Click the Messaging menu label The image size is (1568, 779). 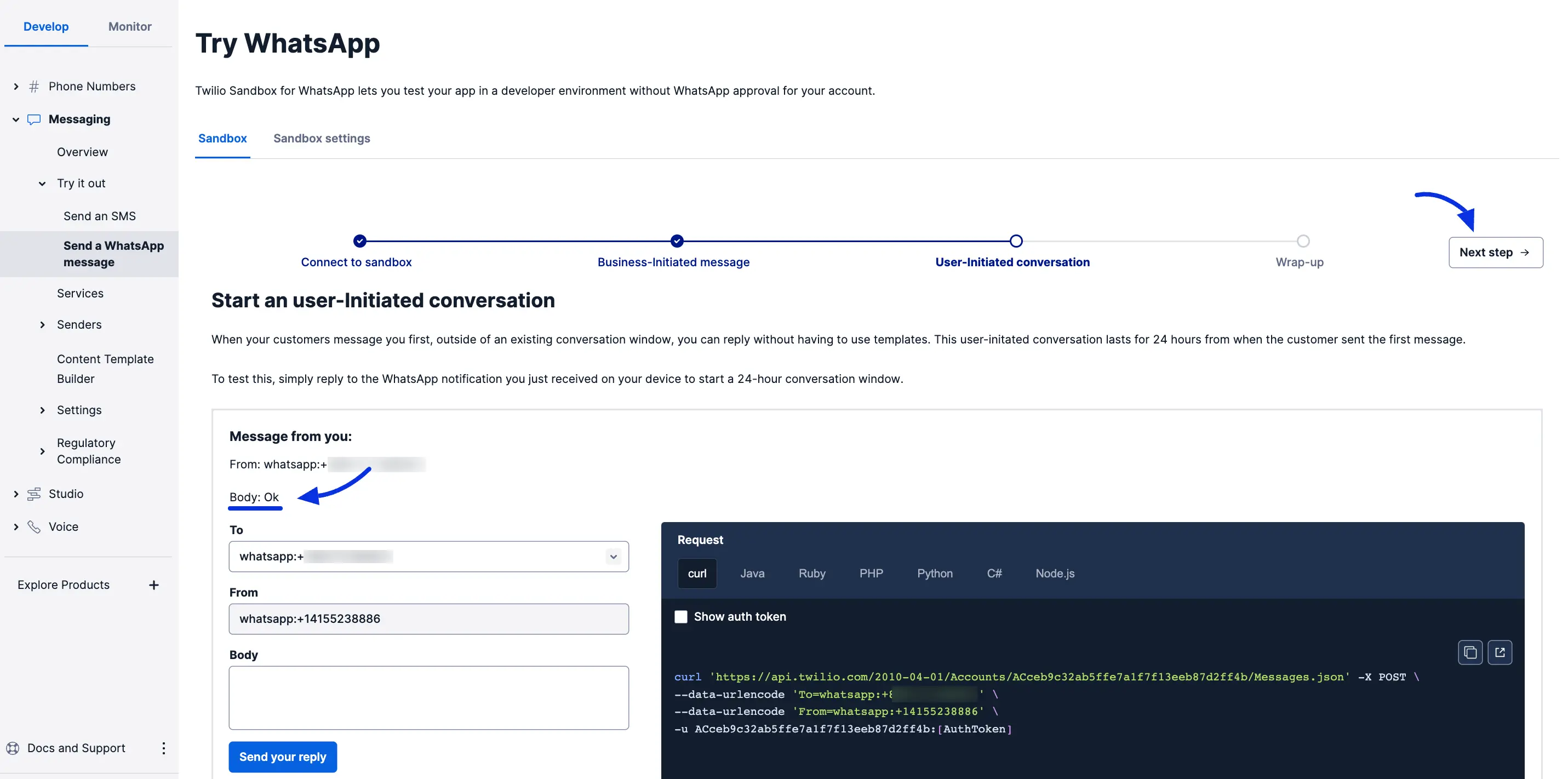[79, 119]
